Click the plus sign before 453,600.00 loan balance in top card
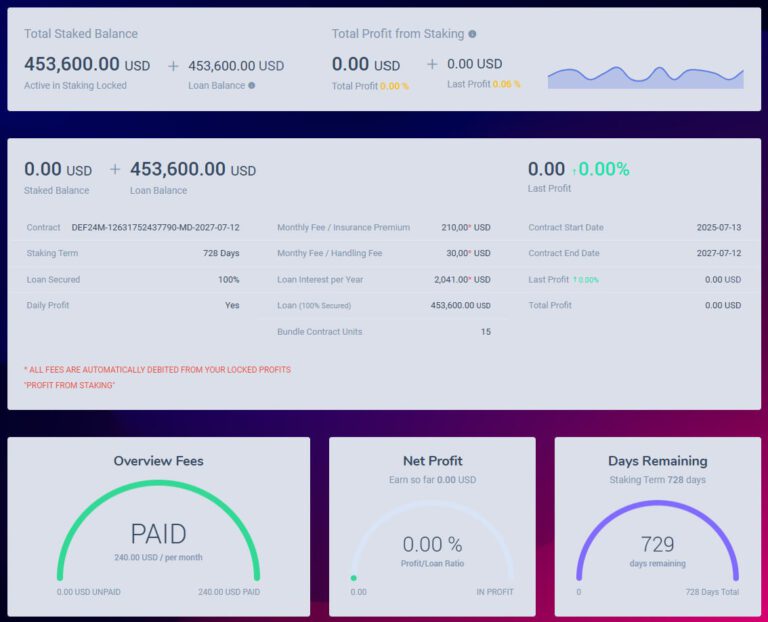The width and height of the screenshot is (768, 622). [x=173, y=66]
